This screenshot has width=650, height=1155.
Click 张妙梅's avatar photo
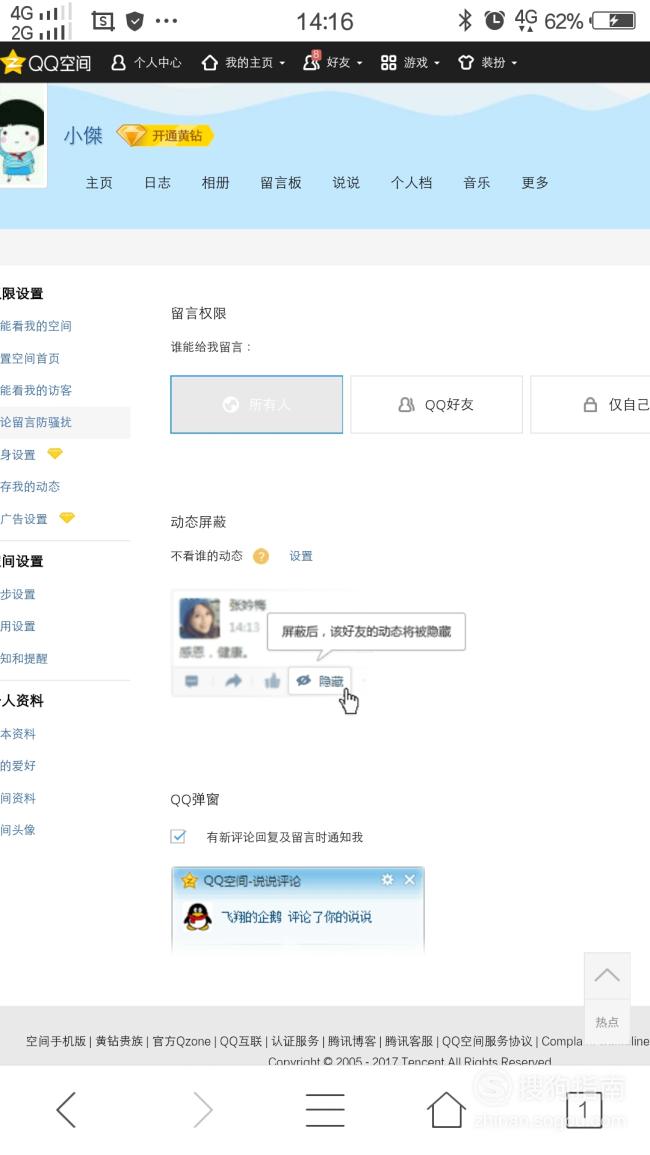(199, 617)
